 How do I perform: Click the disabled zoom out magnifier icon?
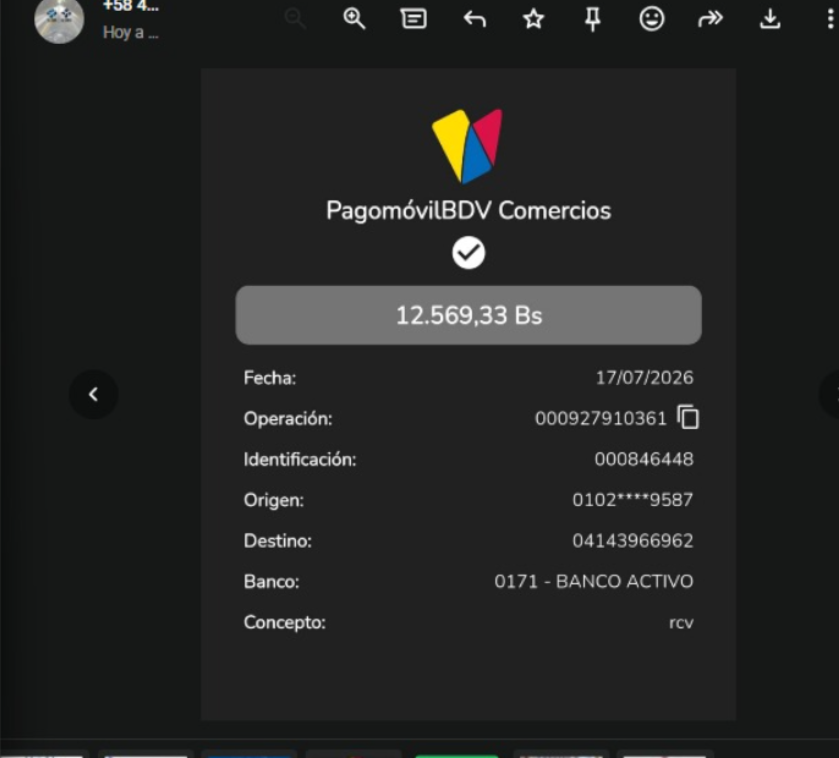pos(295,19)
